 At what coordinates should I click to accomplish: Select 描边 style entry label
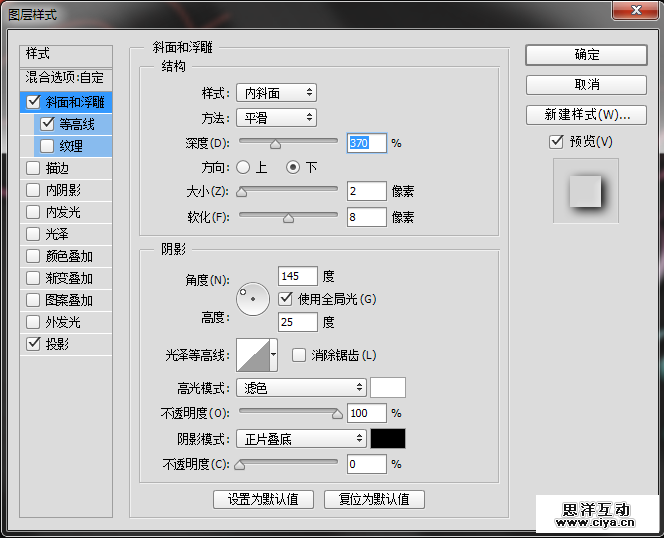pos(57,168)
